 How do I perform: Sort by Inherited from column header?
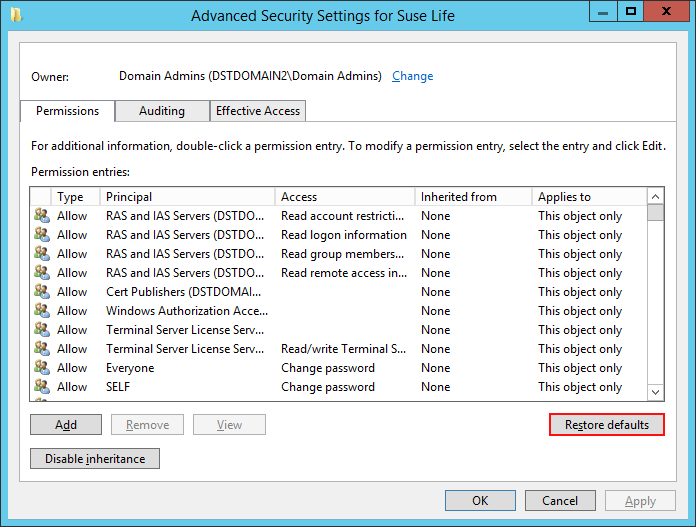pos(474,197)
